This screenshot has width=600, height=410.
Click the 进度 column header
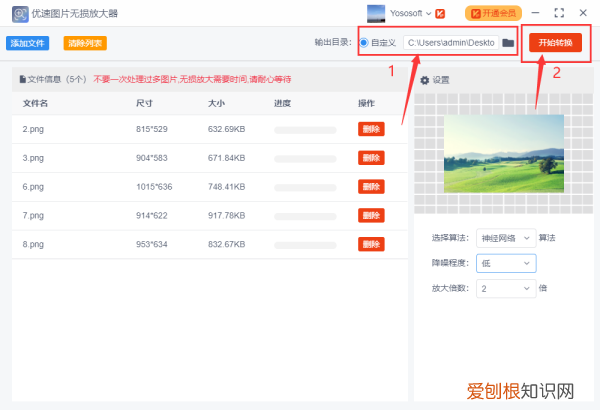pyautogui.click(x=282, y=103)
